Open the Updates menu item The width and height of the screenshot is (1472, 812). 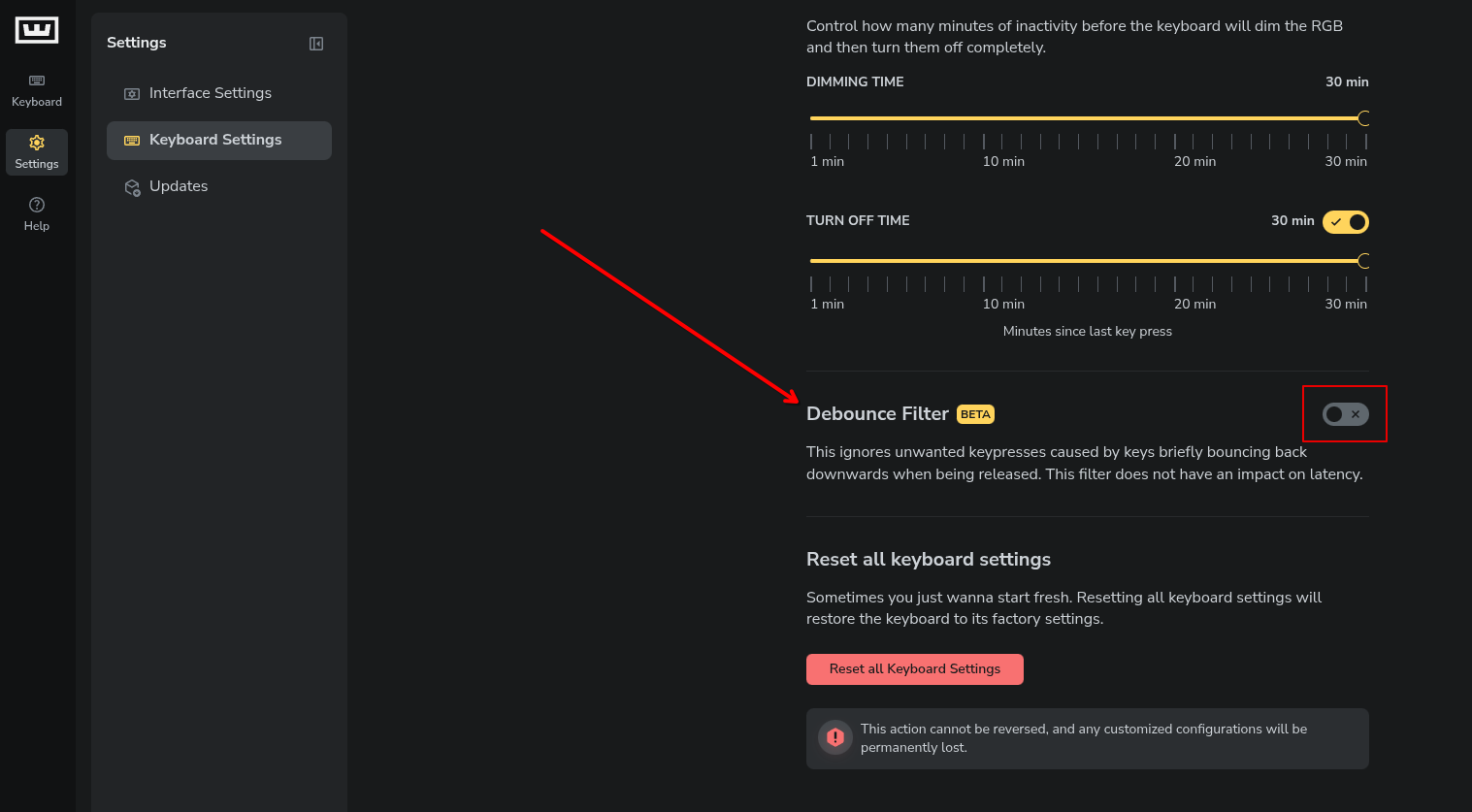(x=179, y=186)
